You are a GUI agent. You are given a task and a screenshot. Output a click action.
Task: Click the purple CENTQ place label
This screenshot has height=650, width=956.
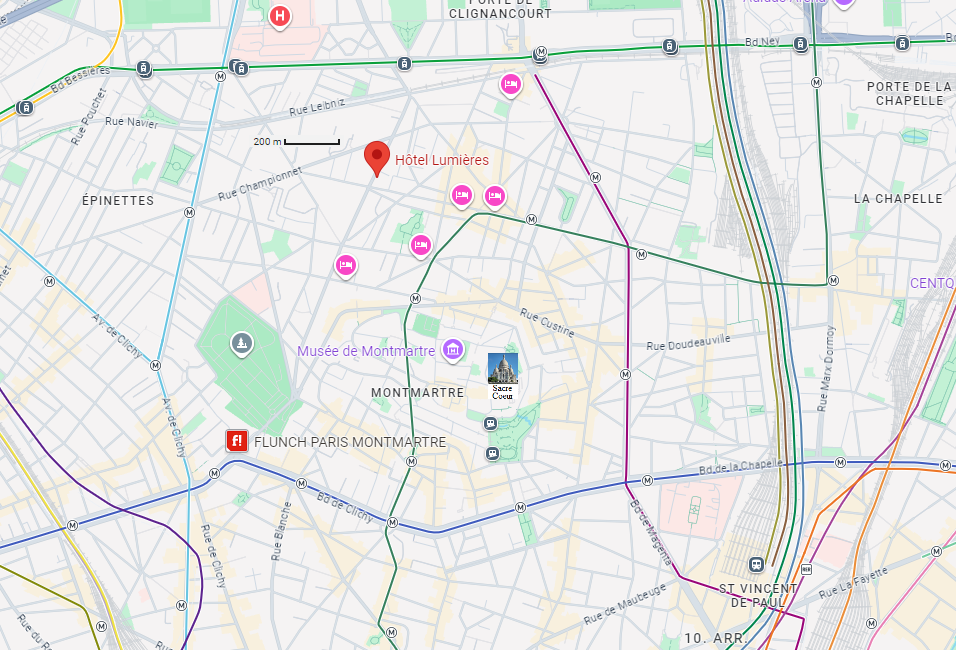931,283
